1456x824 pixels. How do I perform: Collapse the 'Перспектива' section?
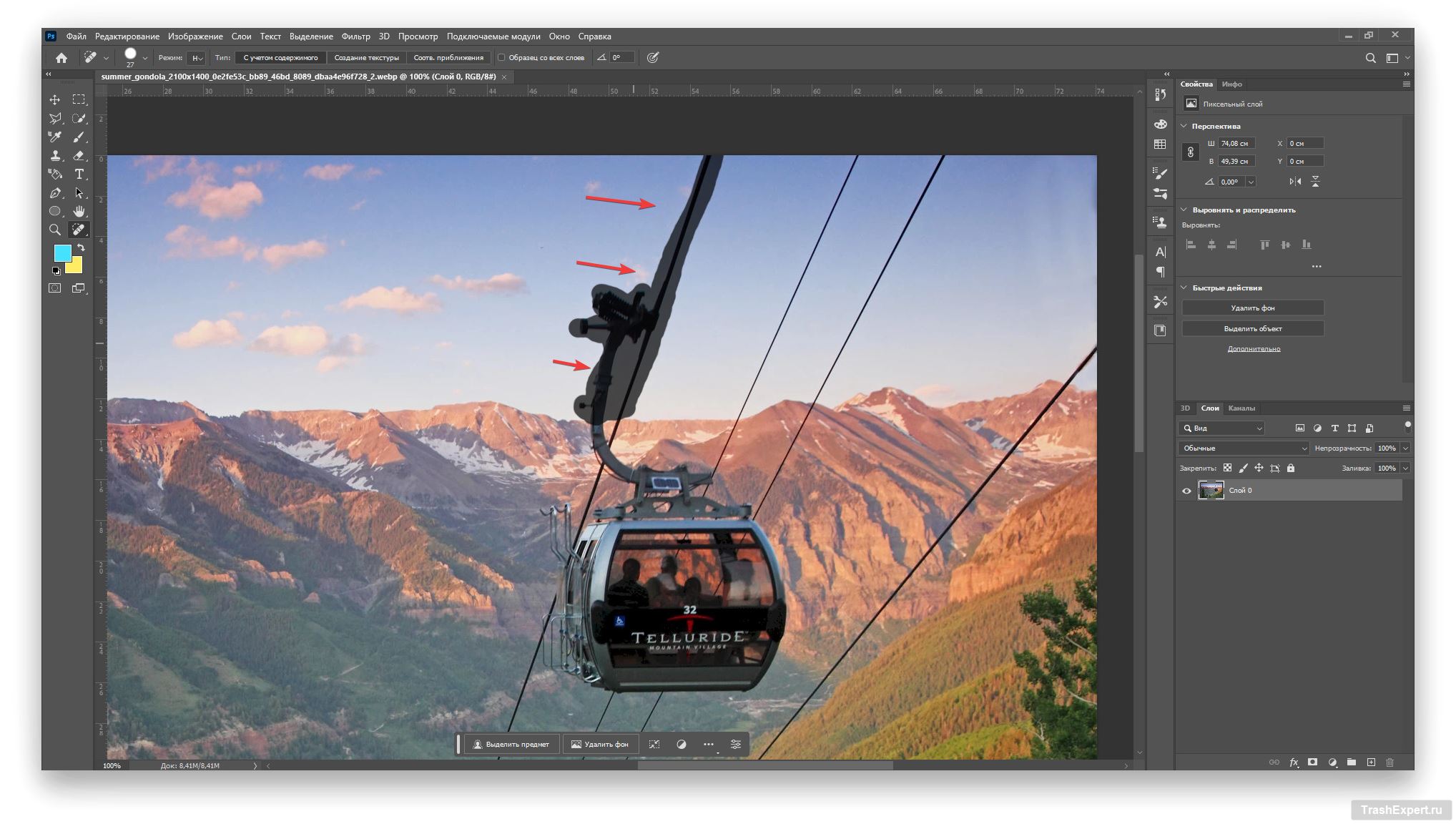coord(1184,126)
